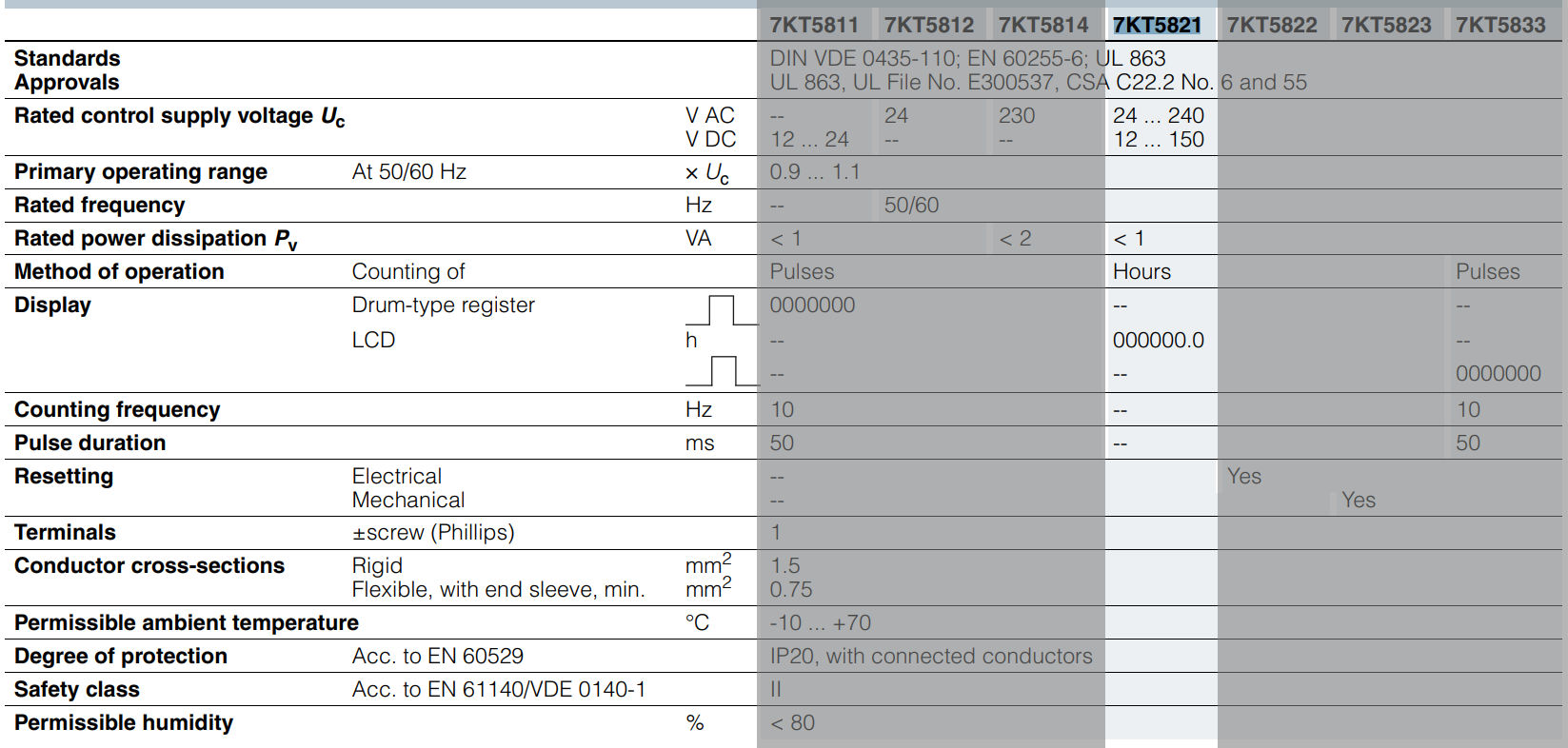Click the Hours value in Method of operation
Viewport: 1568px width, 748px height.
[1141, 272]
